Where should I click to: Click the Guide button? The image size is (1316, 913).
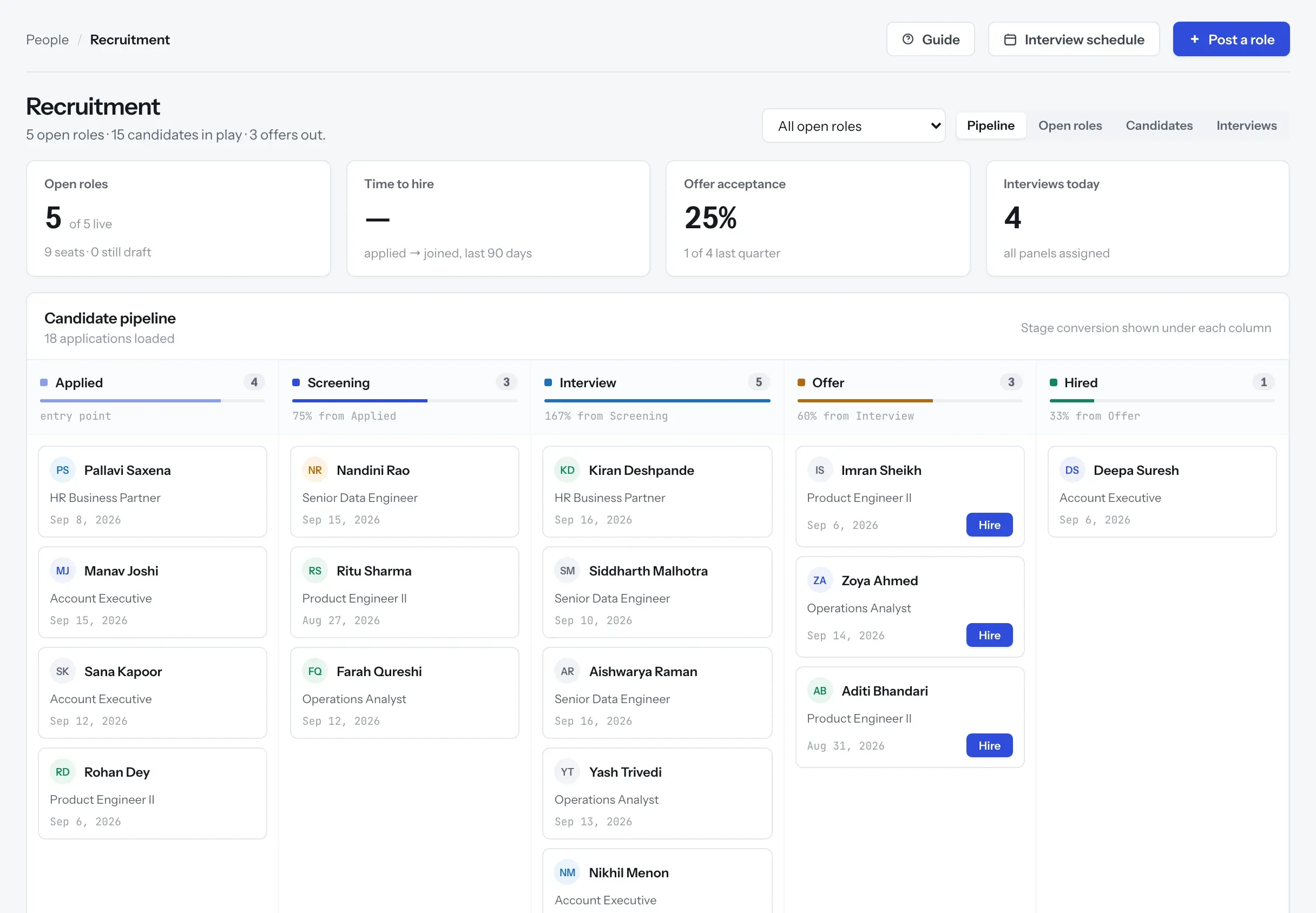(x=930, y=39)
